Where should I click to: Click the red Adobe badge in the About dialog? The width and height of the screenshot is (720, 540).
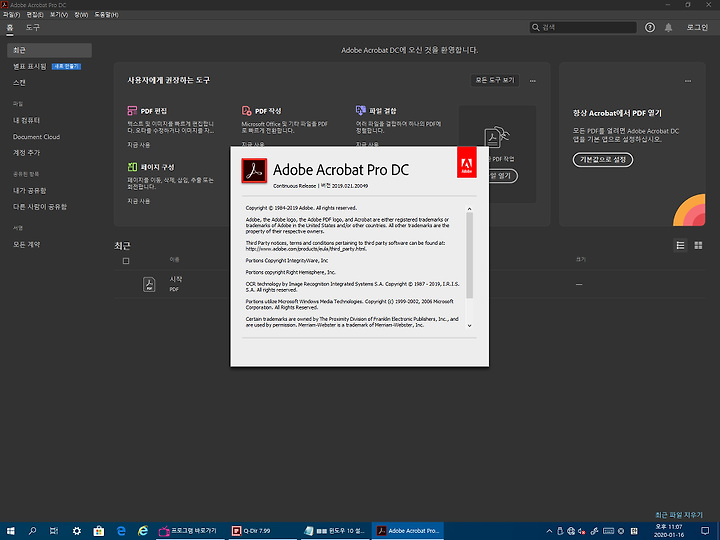coord(467,162)
